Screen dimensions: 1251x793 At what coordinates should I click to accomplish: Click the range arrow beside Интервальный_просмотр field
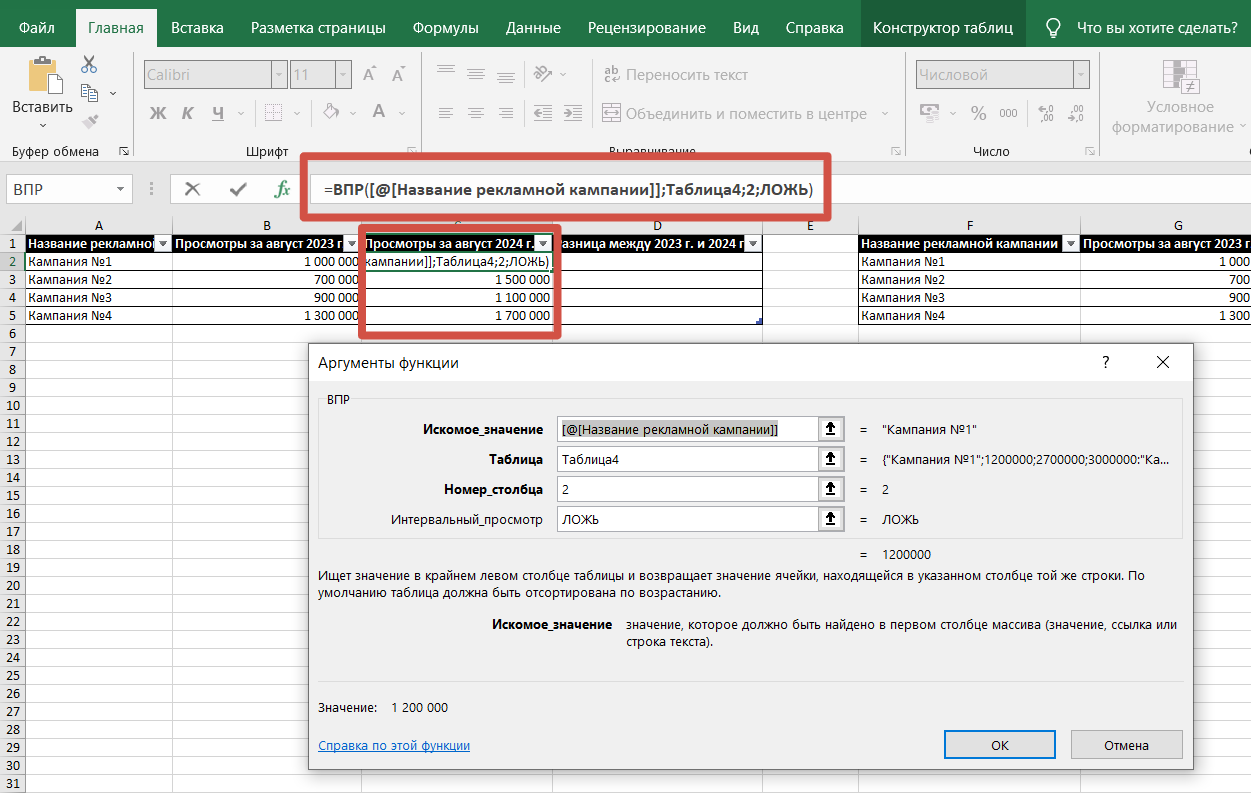pyautogui.click(x=830, y=519)
